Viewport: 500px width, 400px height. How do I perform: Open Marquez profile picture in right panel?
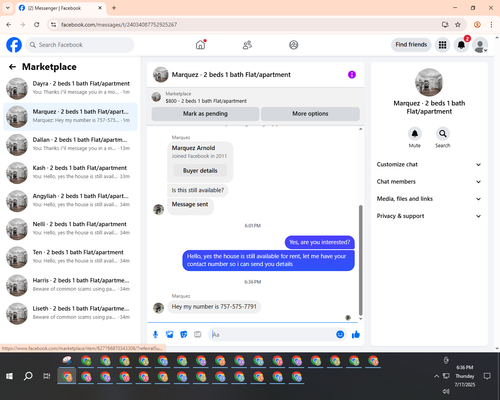[x=429, y=82]
